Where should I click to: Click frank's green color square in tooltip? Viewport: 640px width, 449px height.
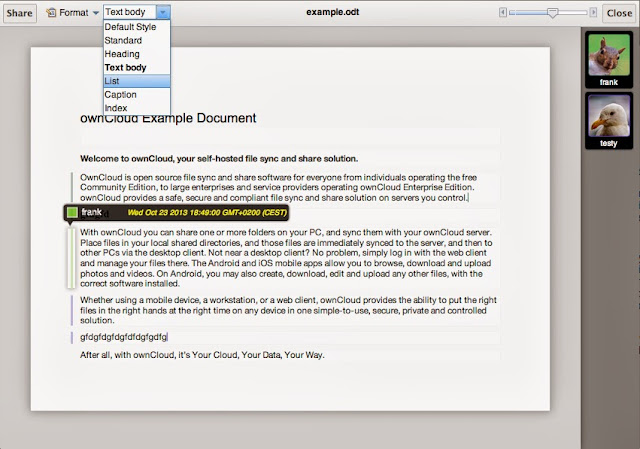tap(72, 212)
